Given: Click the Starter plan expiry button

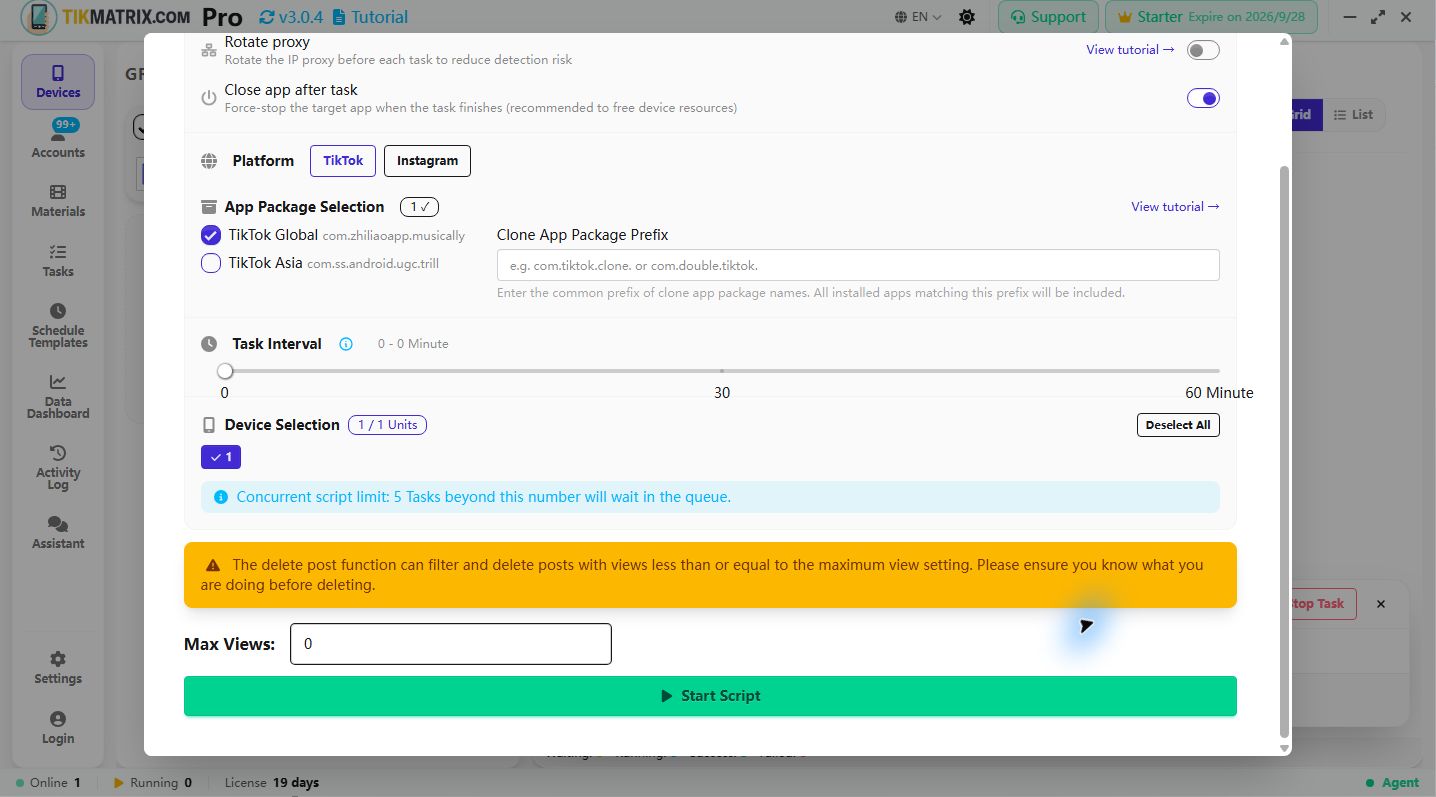Looking at the screenshot, I should [1212, 17].
